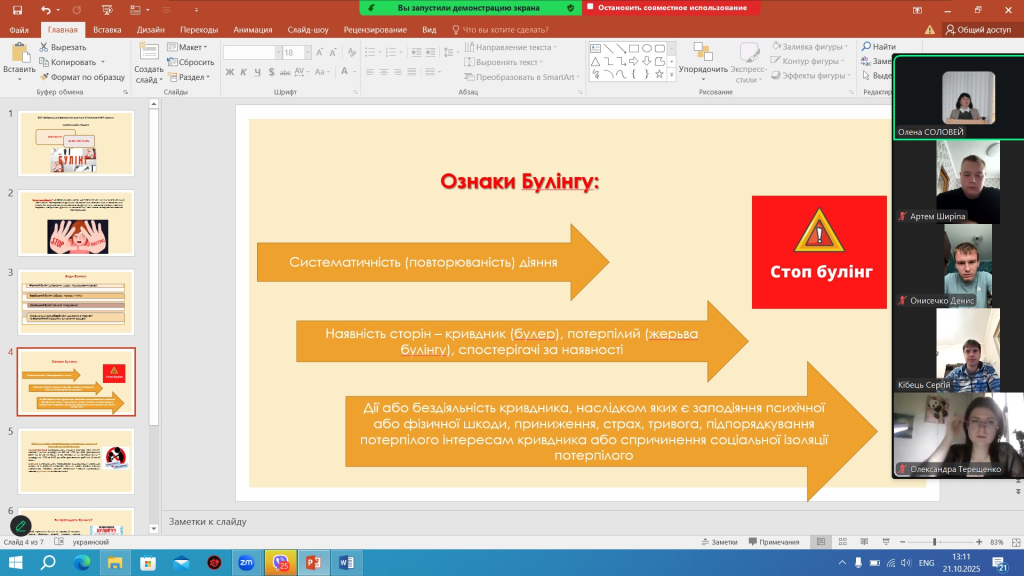Toggle justify text alignment
The width and height of the screenshot is (1024, 576).
[x=411, y=72]
